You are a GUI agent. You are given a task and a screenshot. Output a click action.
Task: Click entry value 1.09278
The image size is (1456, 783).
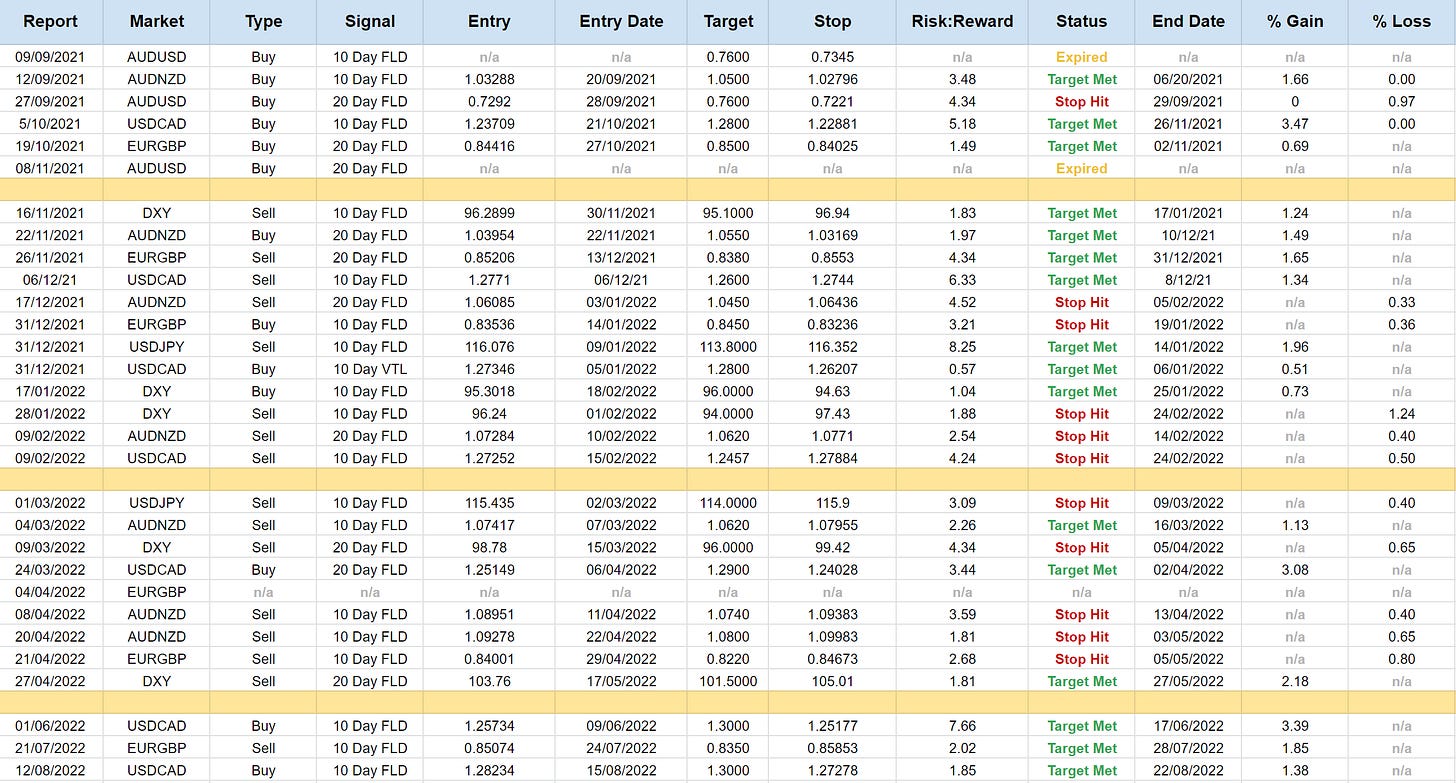[x=489, y=636]
